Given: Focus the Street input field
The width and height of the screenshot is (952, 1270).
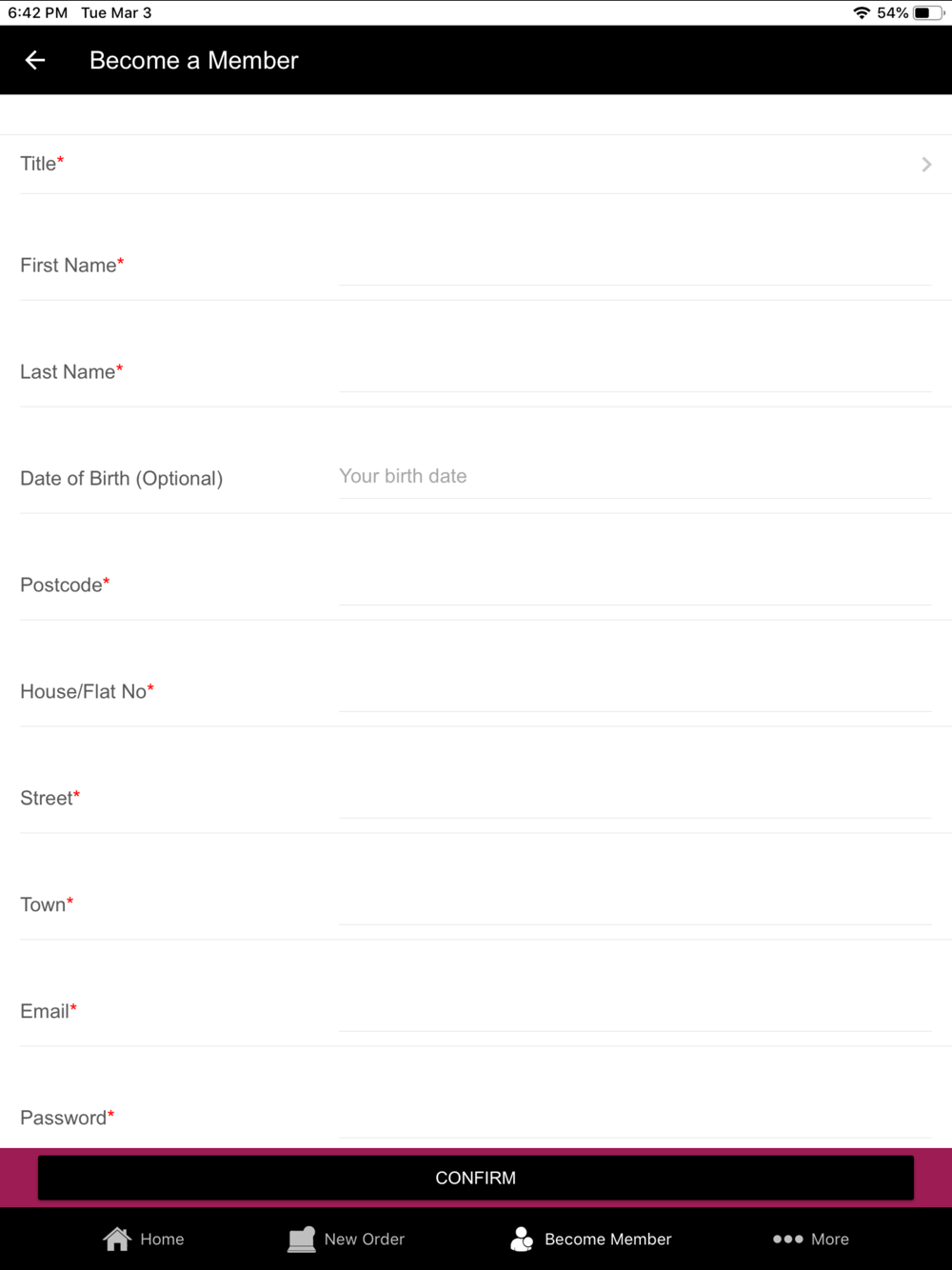Looking at the screenshot, I should coord(635,797).
